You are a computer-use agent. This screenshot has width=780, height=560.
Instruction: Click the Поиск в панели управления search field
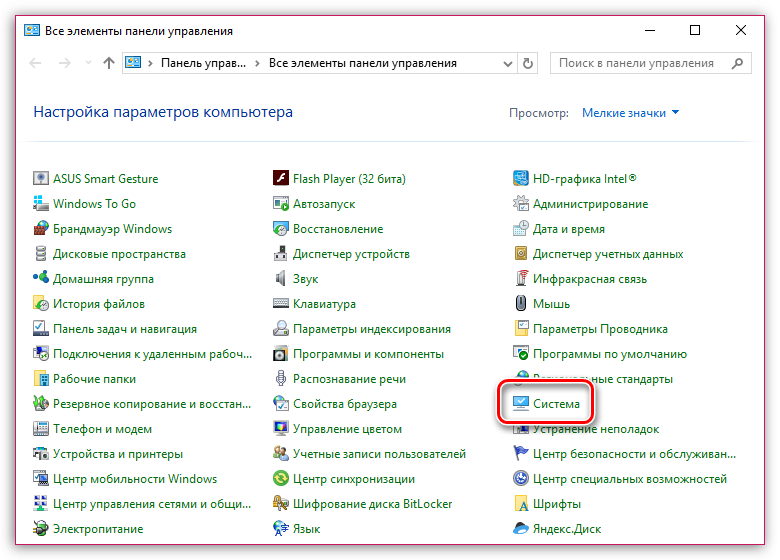point(636,63)
